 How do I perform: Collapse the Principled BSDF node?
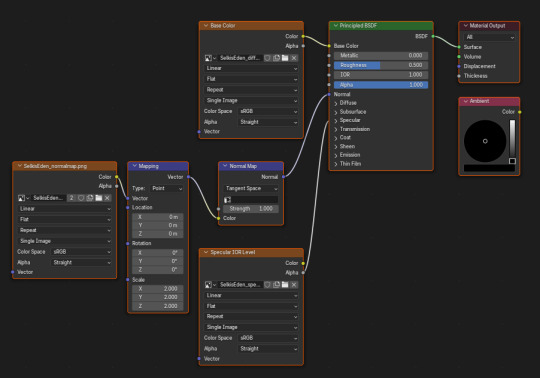(335, 25)
